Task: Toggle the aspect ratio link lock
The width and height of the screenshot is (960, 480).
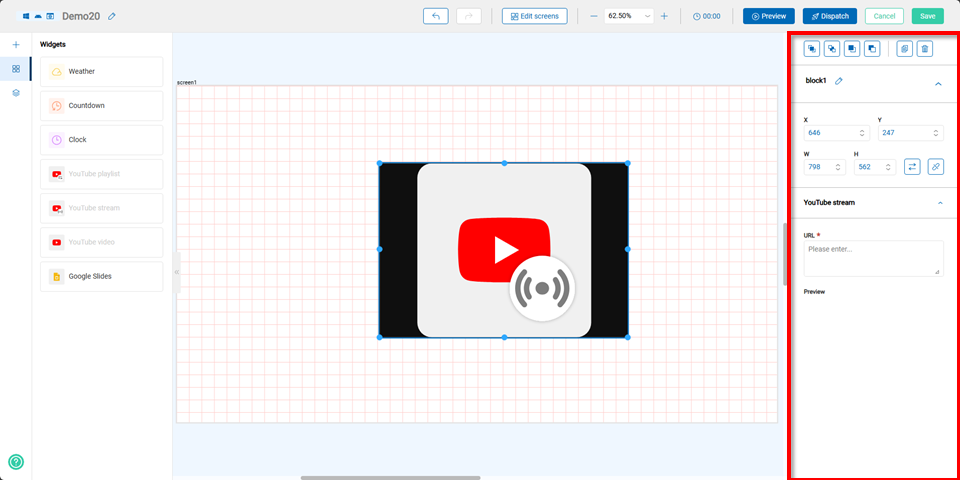Action: click(x=935, y=167)
